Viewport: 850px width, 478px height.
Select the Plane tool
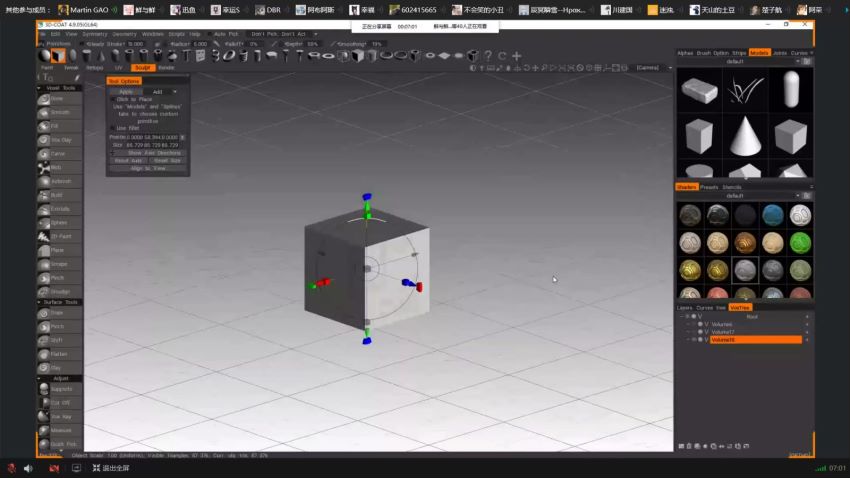(x=59, y=250)
